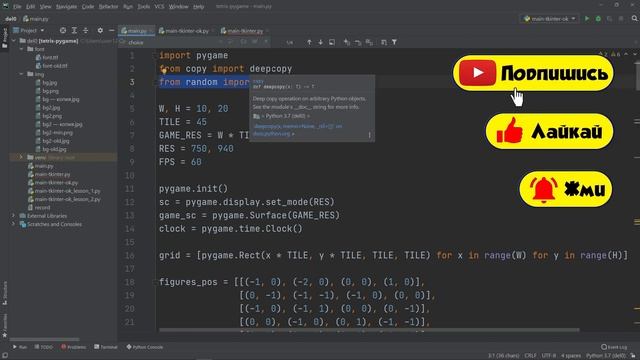The height and width of the screenshot is (360, 640).
Task: Expand Scratches and Consoles node
Action: tap(14, 224)
